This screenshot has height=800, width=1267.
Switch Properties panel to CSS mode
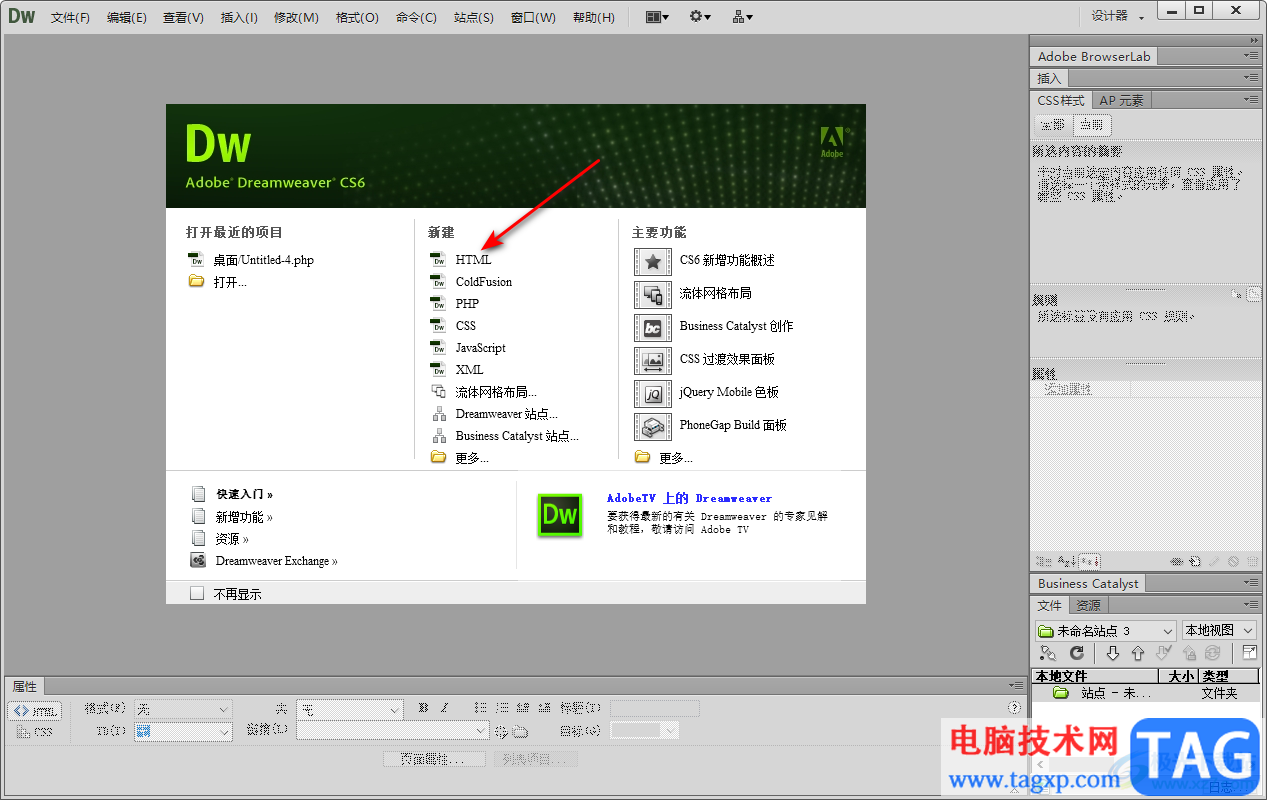(x=35, y=732)
